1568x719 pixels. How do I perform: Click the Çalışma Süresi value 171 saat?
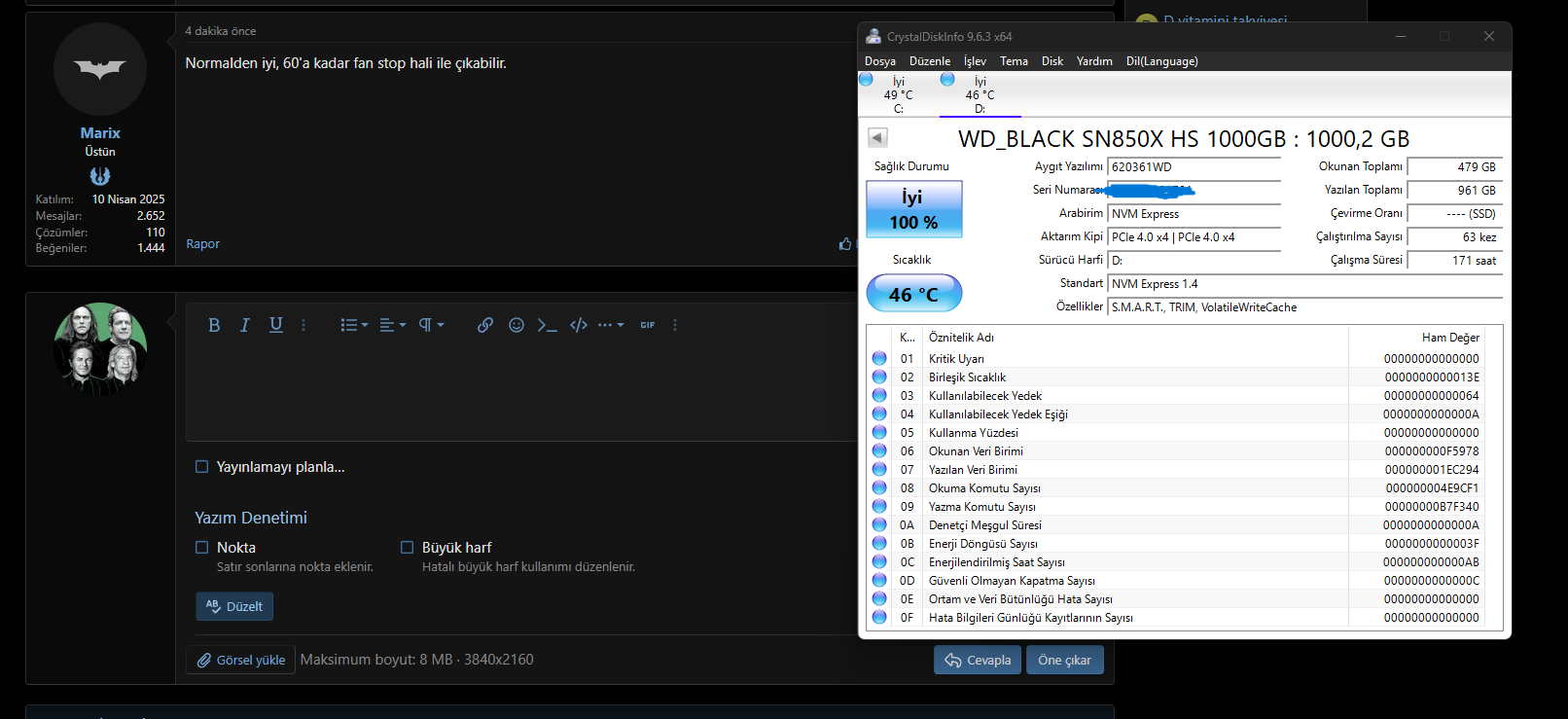(x=1455, y=261)
